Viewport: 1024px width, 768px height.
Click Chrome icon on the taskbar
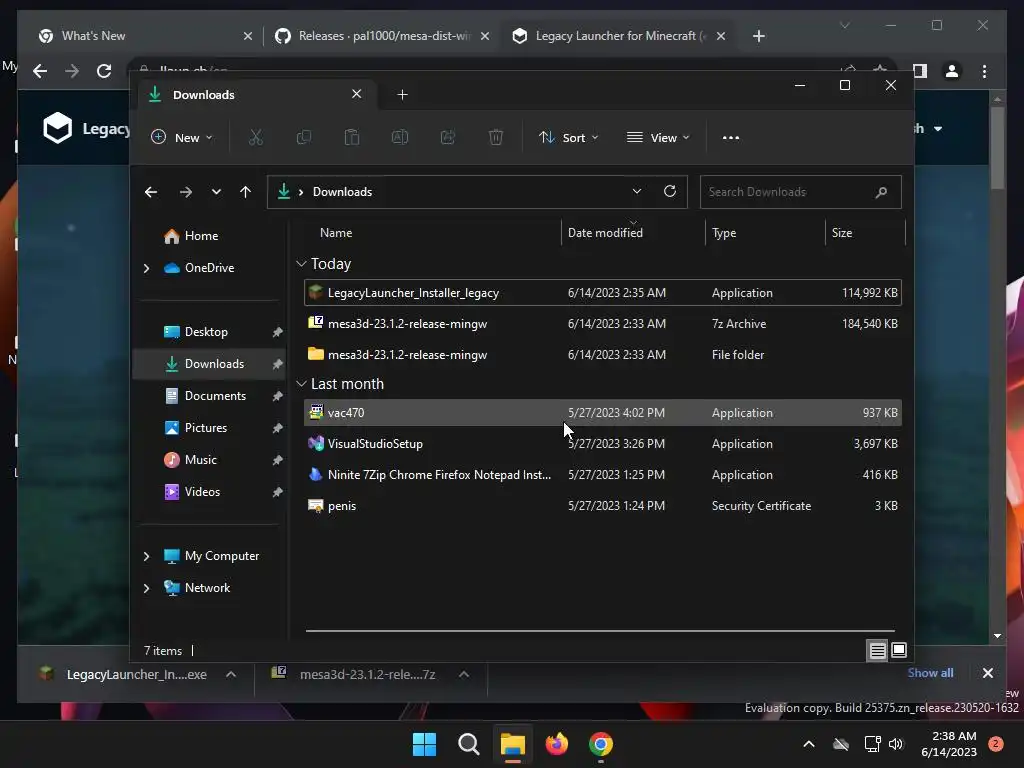pyautogui.click(x=601, y=744)
